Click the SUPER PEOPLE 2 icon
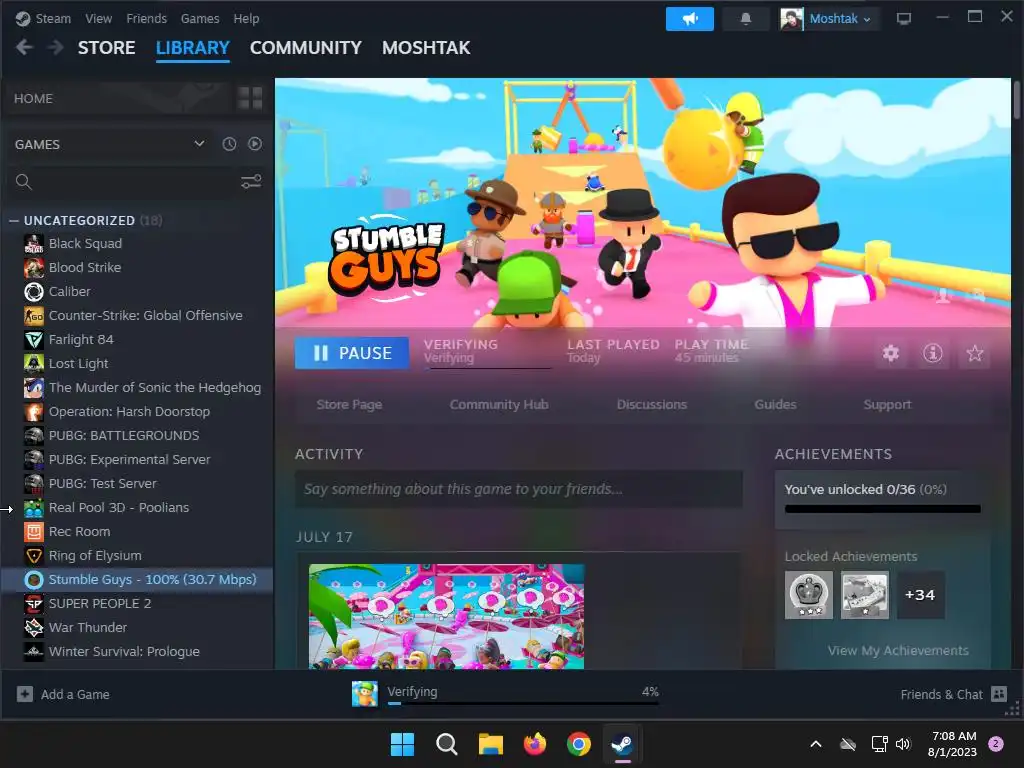Image resolution: width=1024 pixels, height=768 pixels. click(34, 604)
